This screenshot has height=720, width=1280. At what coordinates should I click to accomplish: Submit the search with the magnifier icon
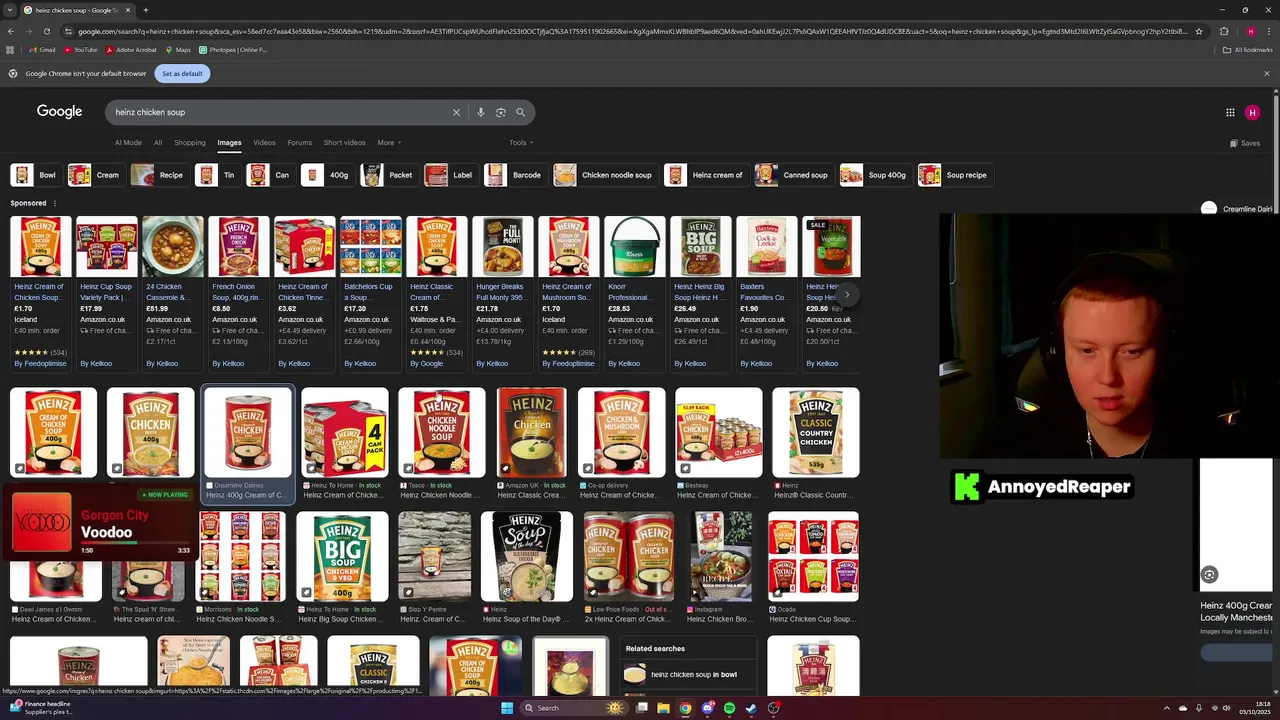(x=520, y=112)
